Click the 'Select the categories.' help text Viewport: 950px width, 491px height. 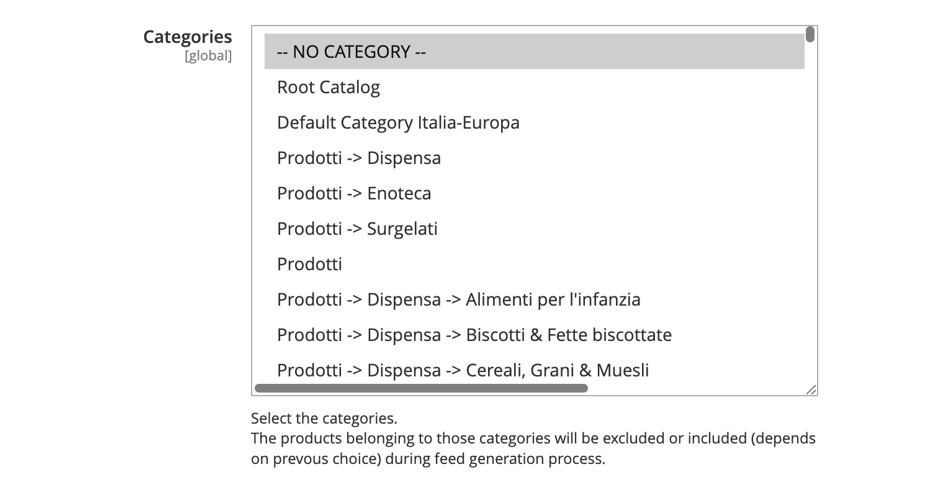tap(324, 418)
